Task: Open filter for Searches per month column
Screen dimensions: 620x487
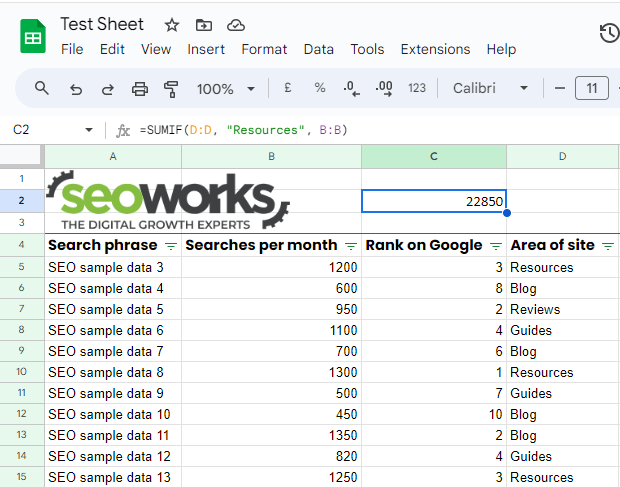Action: [351, 246]
